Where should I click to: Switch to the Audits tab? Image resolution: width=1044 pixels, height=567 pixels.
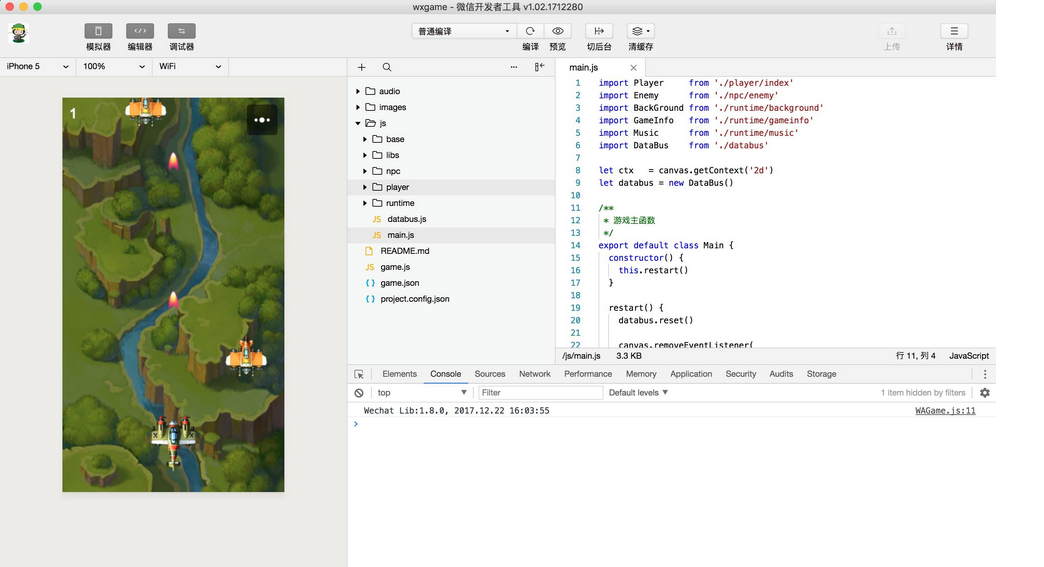(781, 374)
